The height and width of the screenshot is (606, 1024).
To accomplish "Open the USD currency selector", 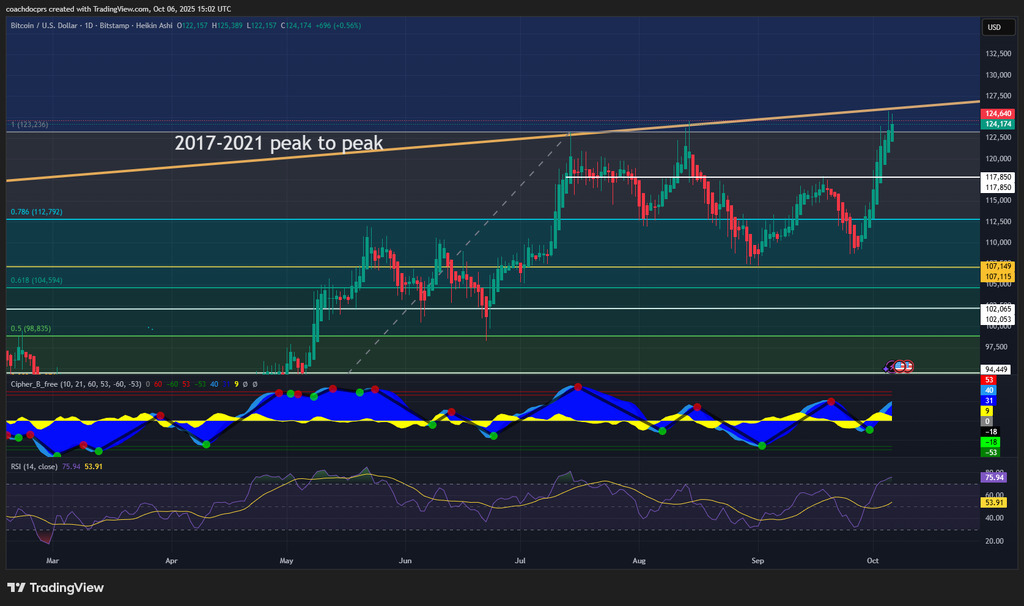I will click(994, 27).
